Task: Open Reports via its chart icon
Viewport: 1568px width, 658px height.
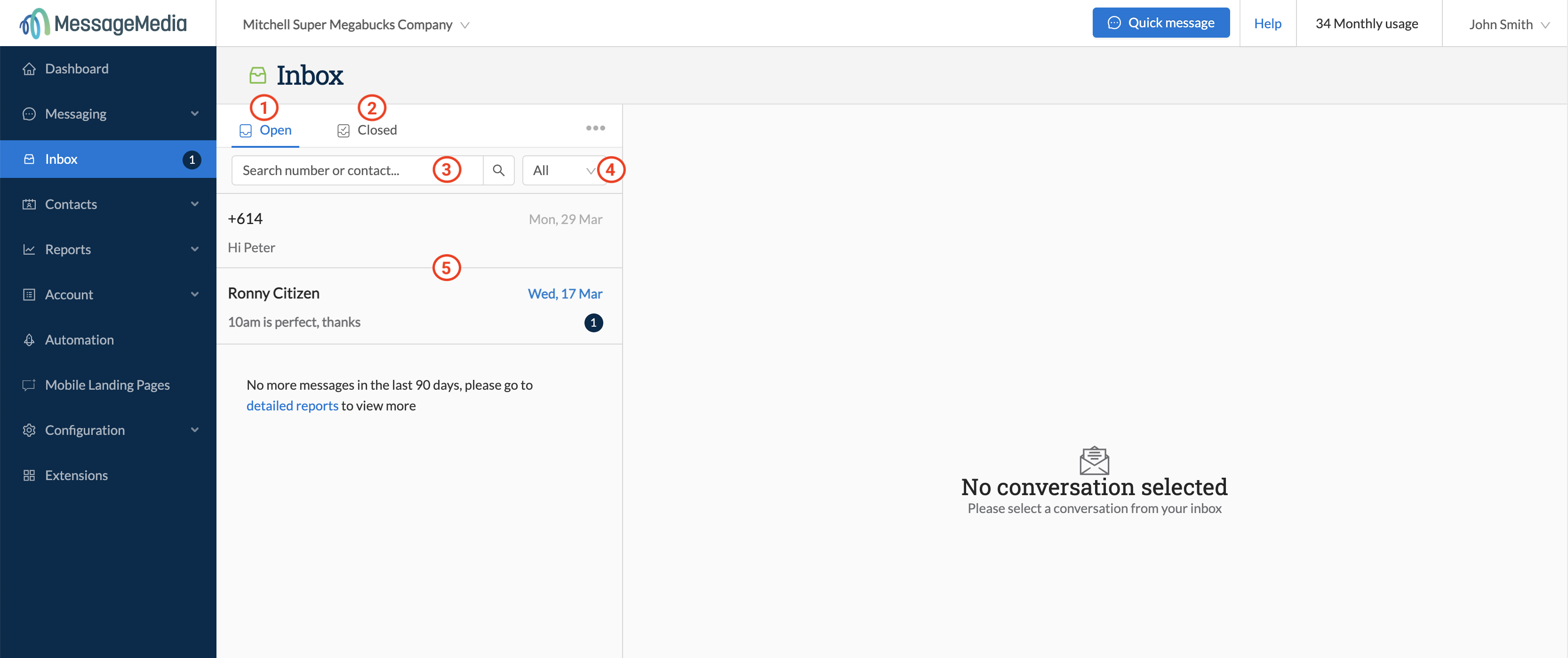Action: 29,249
